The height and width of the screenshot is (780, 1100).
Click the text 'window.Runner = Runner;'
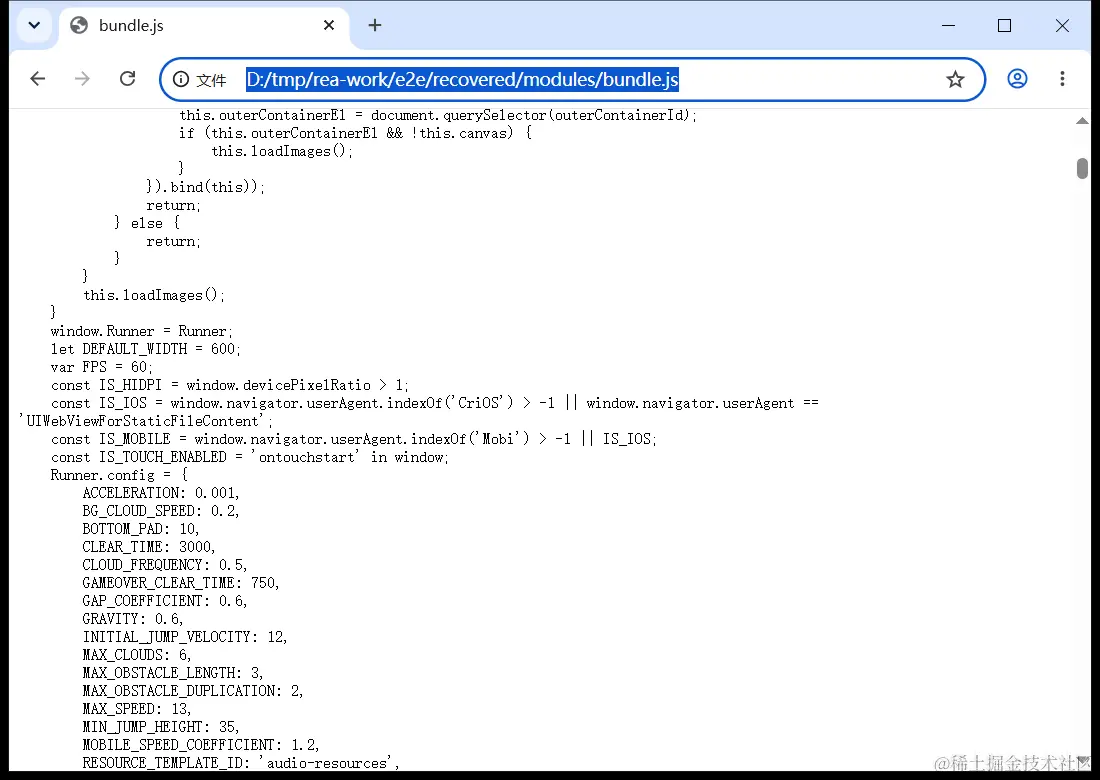[x=141, y=331]
